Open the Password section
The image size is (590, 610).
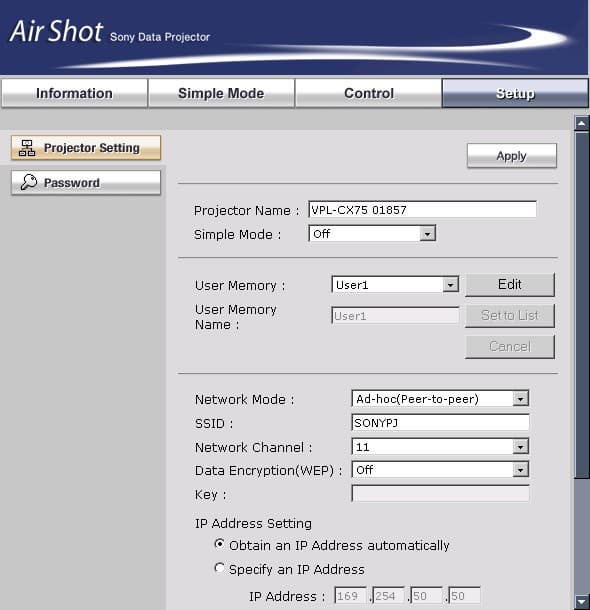coord(86,182)
